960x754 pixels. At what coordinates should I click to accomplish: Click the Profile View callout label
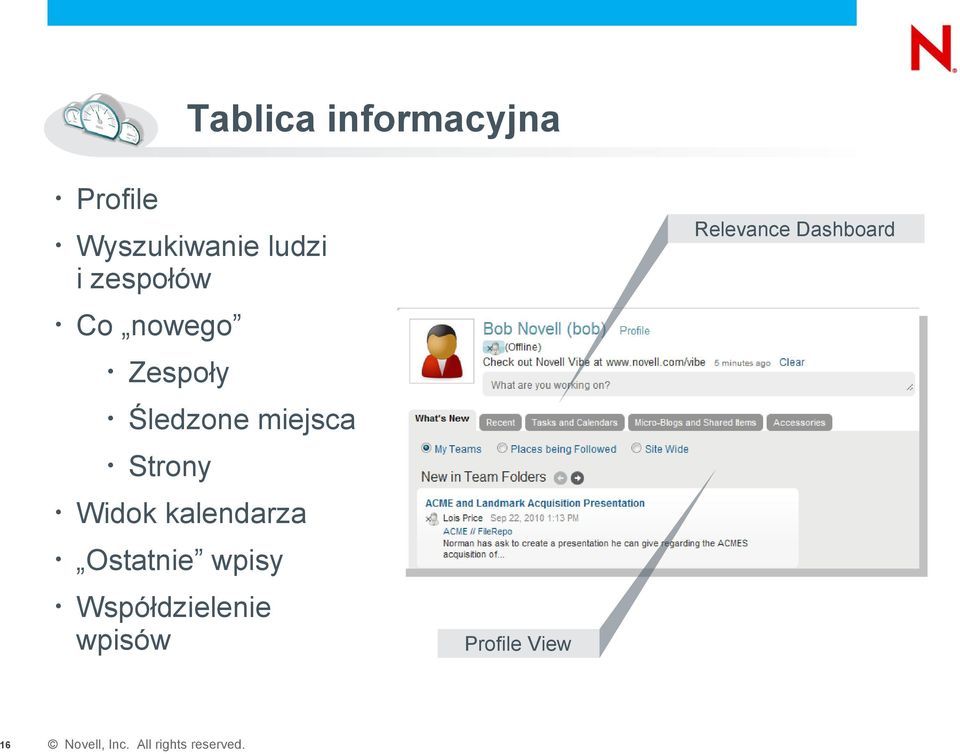pos(518,644)
